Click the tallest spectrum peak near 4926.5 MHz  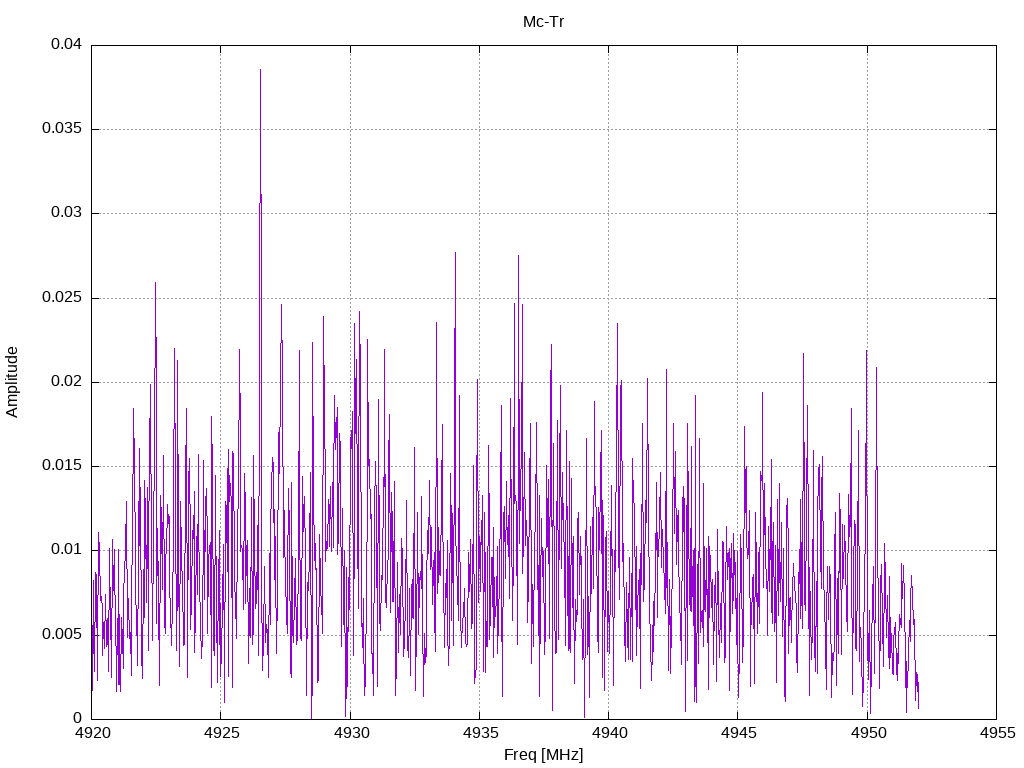tap(261, 71)
